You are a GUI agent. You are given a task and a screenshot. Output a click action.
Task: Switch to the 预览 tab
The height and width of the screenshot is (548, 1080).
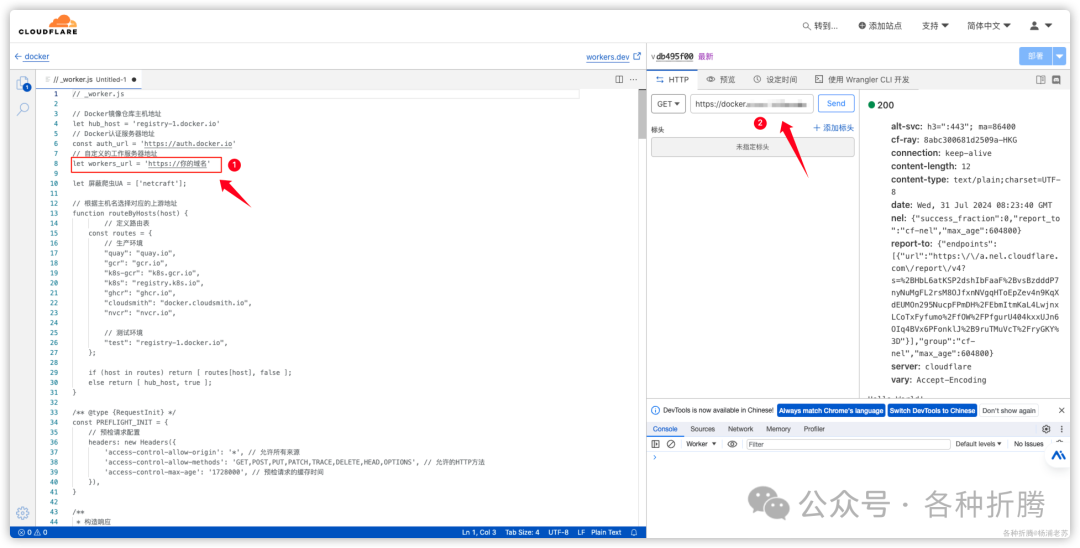tap(721, 80)
